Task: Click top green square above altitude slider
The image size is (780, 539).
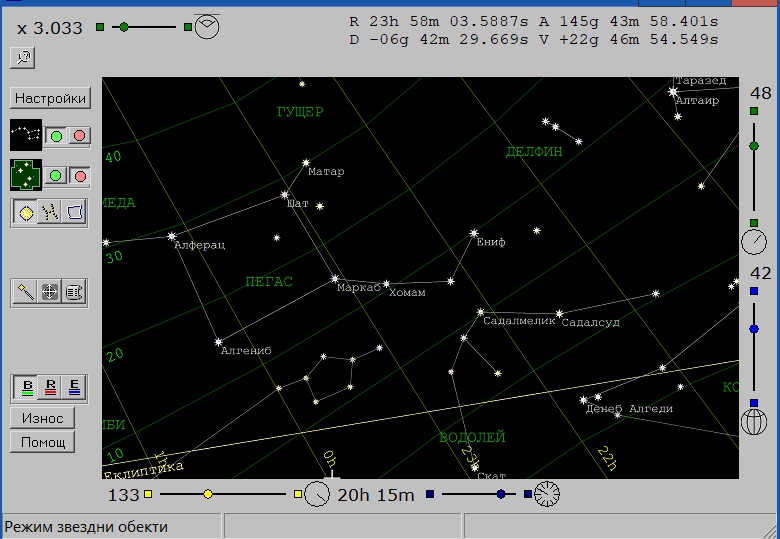Action: (754, 111)
